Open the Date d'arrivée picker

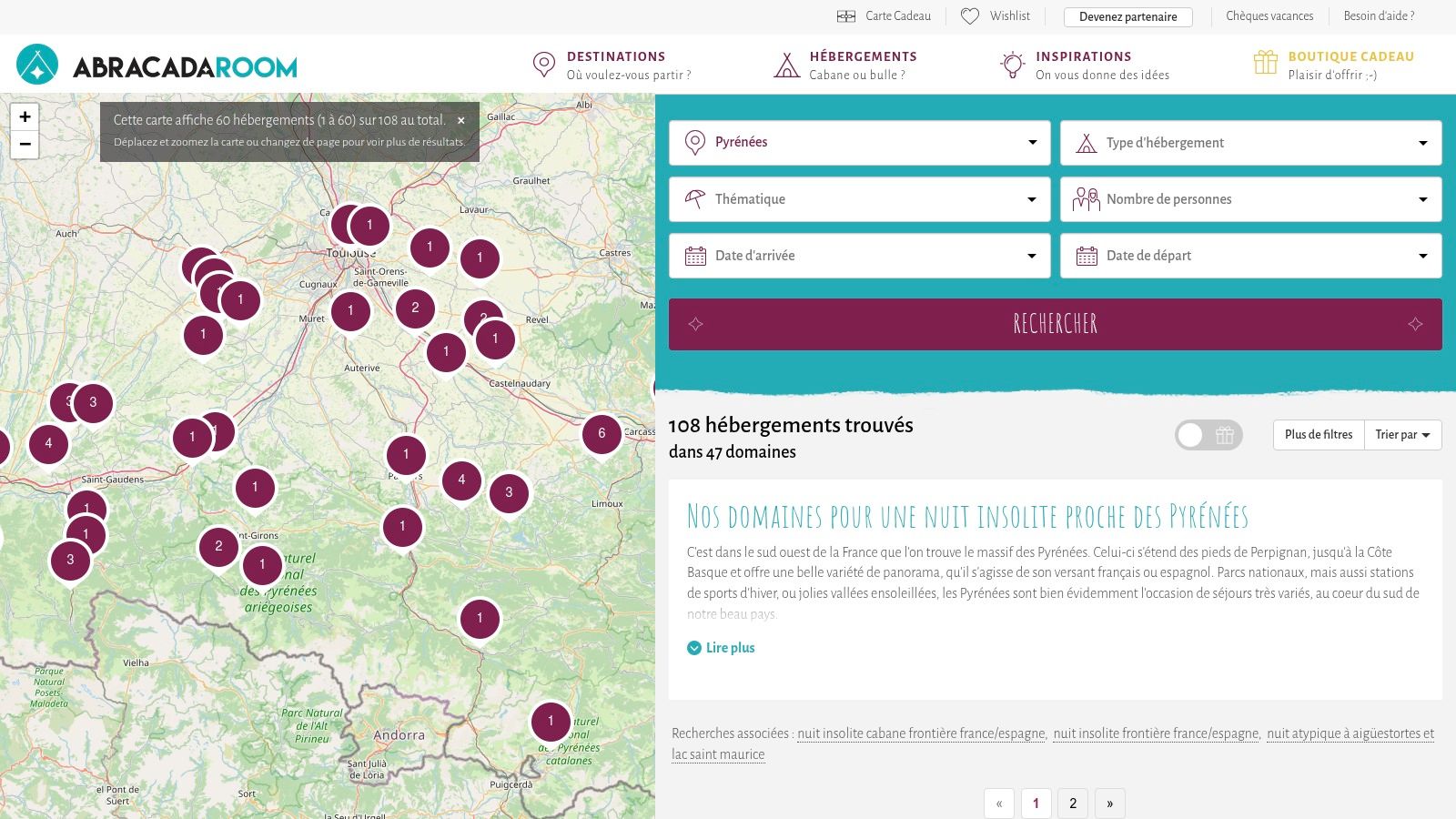click(x=859, y=256)
